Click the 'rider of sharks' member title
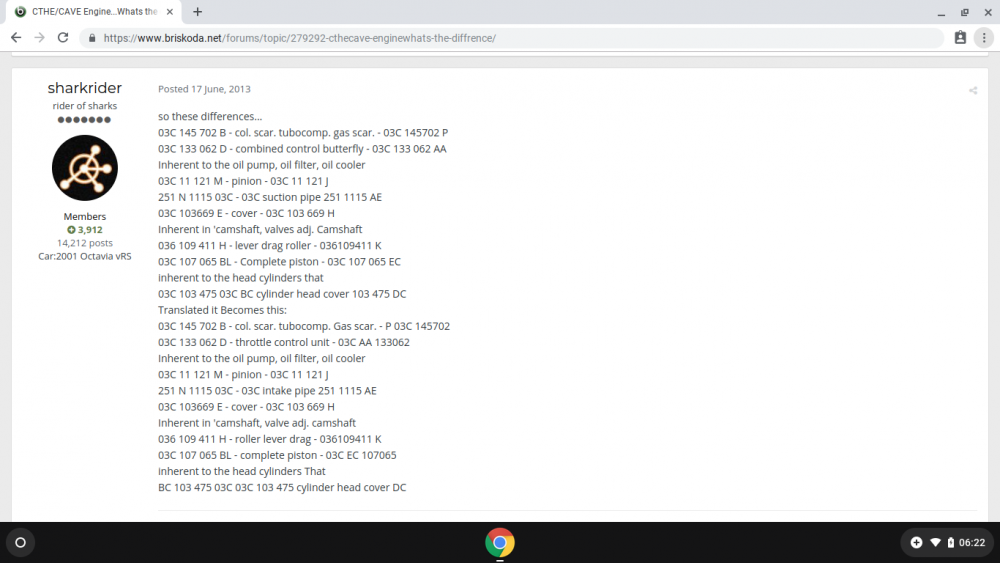The image size is (1000, 563). tap(85, 106)
